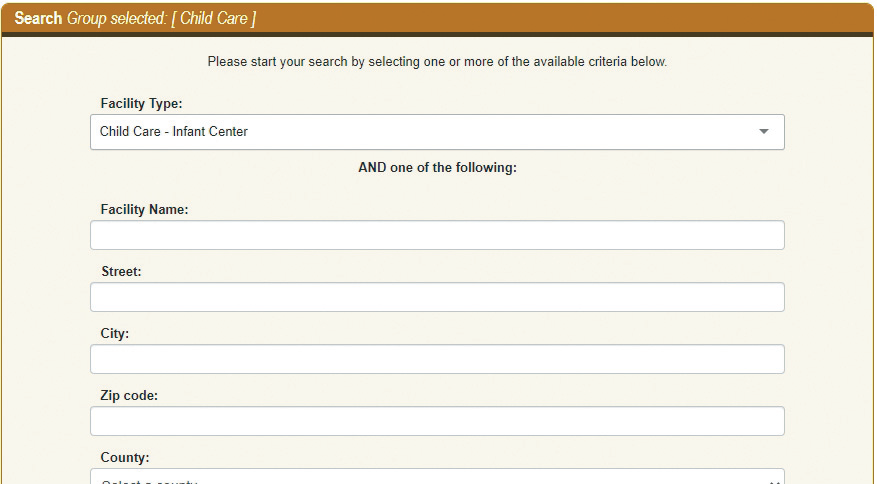Viewport: 877px width, 484px height.
Task: Select the 'Child Care - Infant Center' value text
Action: coord(174,132)
